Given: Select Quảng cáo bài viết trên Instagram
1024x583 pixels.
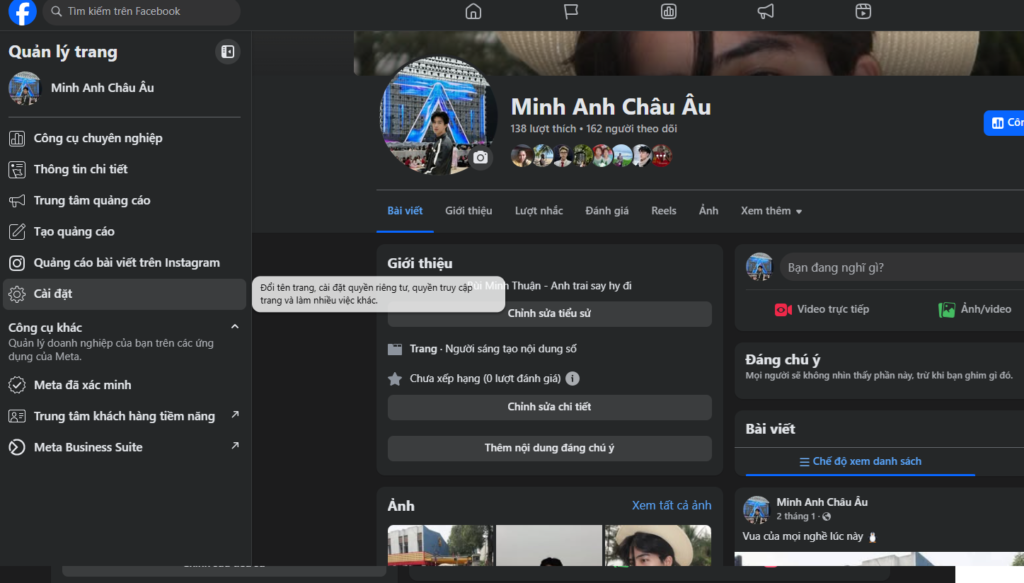Looking at the screenshot, I should [121, 262].
